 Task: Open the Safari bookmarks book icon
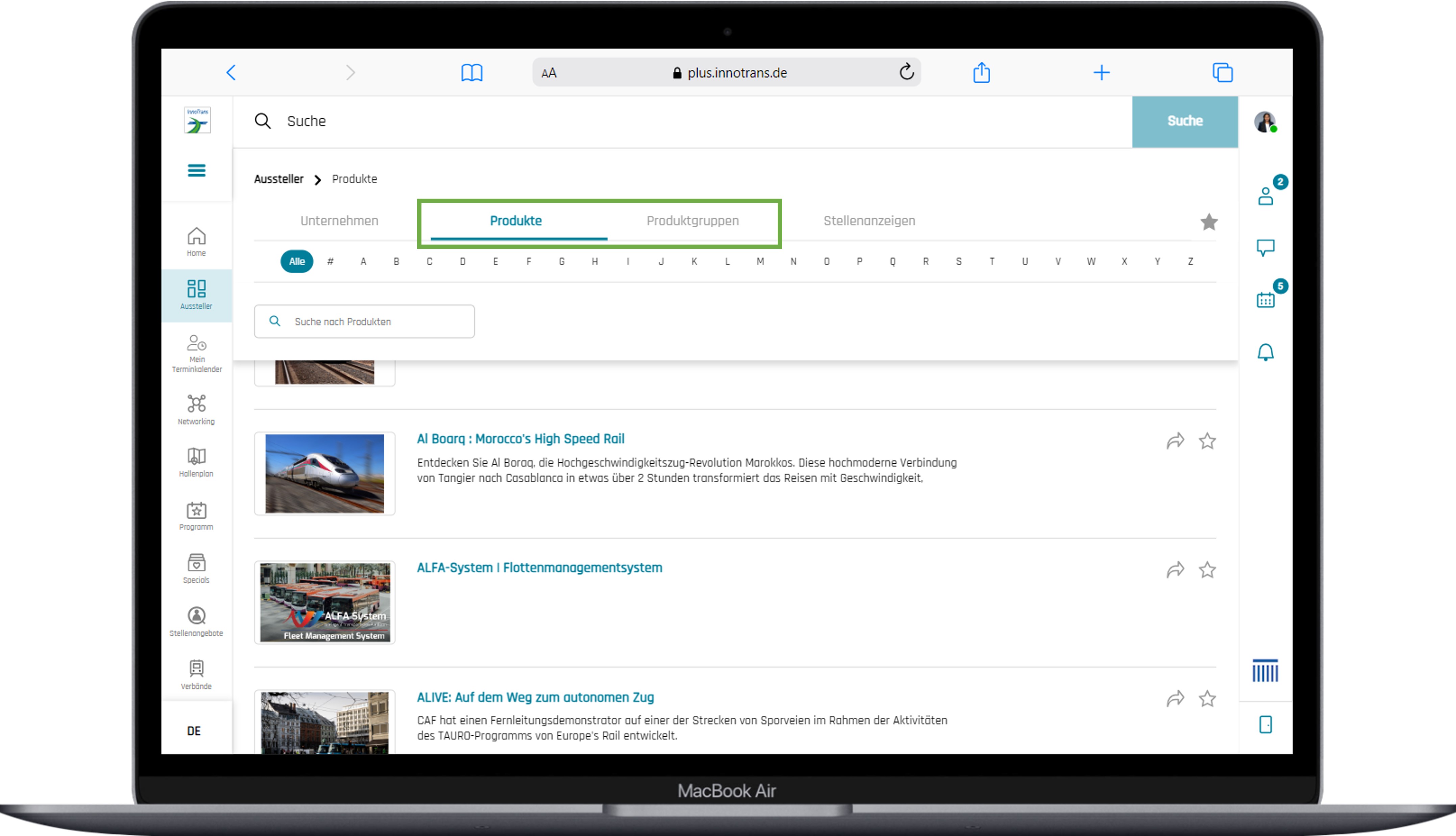tap(471, 73)
